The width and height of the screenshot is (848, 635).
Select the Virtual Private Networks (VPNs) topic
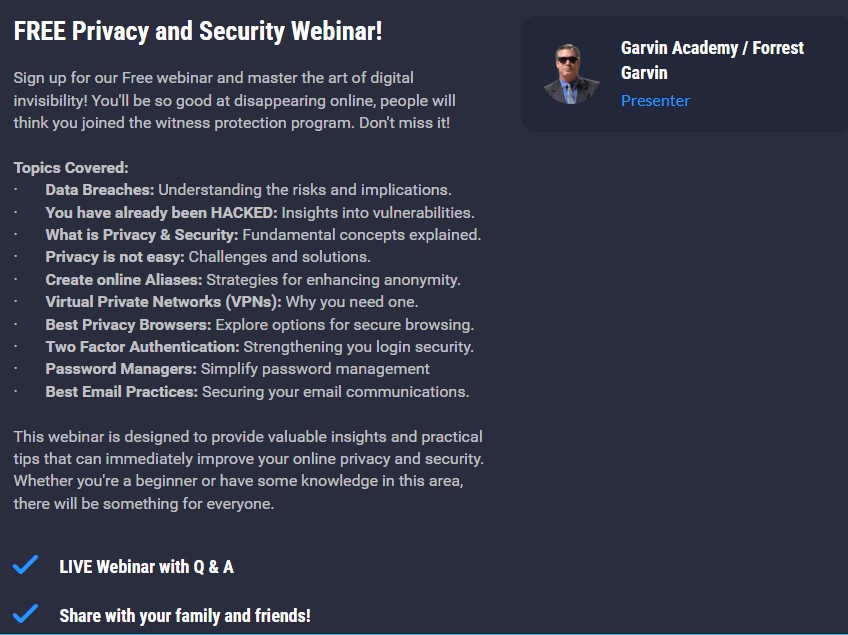pyautogui.click(x=231, y=302)
